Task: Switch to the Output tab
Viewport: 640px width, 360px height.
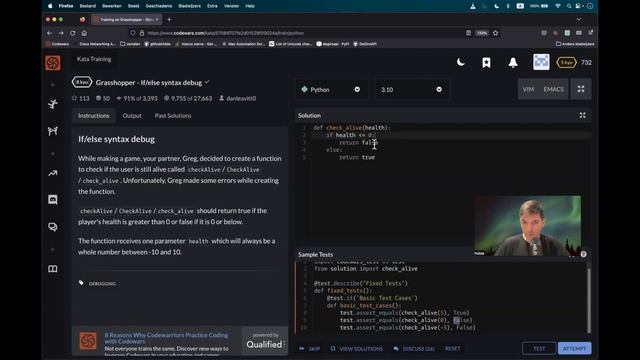Action: pyautogui.click(x=132, y=116)
